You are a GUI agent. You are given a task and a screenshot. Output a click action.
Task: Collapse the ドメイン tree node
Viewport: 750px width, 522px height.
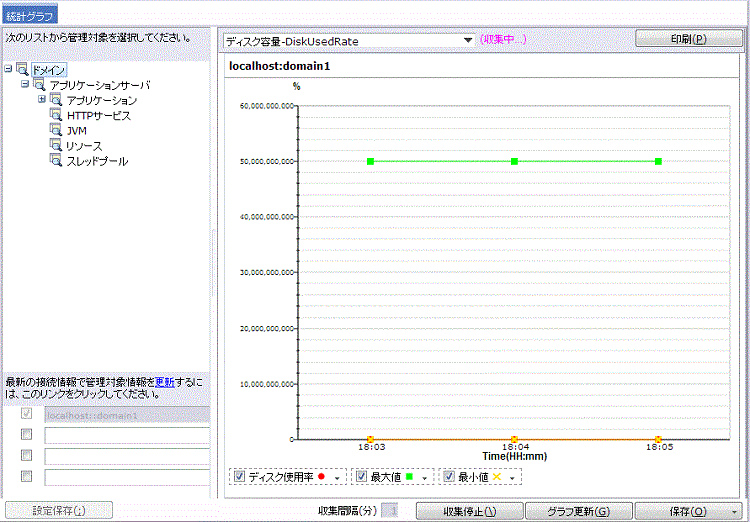[9, 70]
